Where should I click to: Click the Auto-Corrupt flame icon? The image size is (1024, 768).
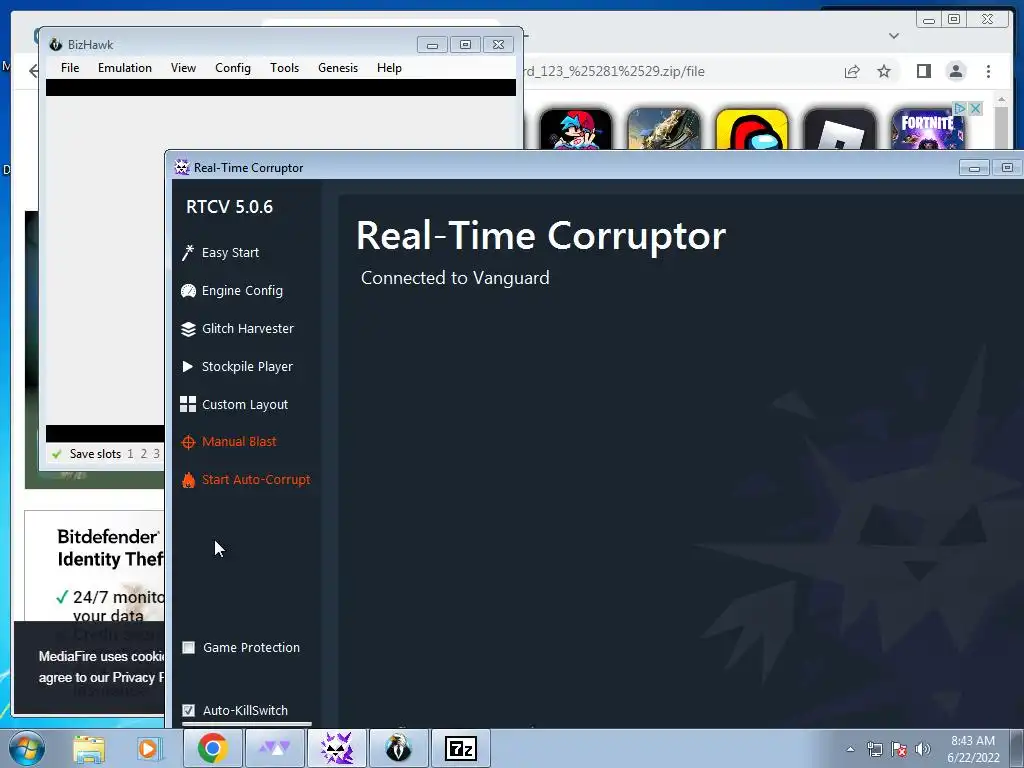188,480
